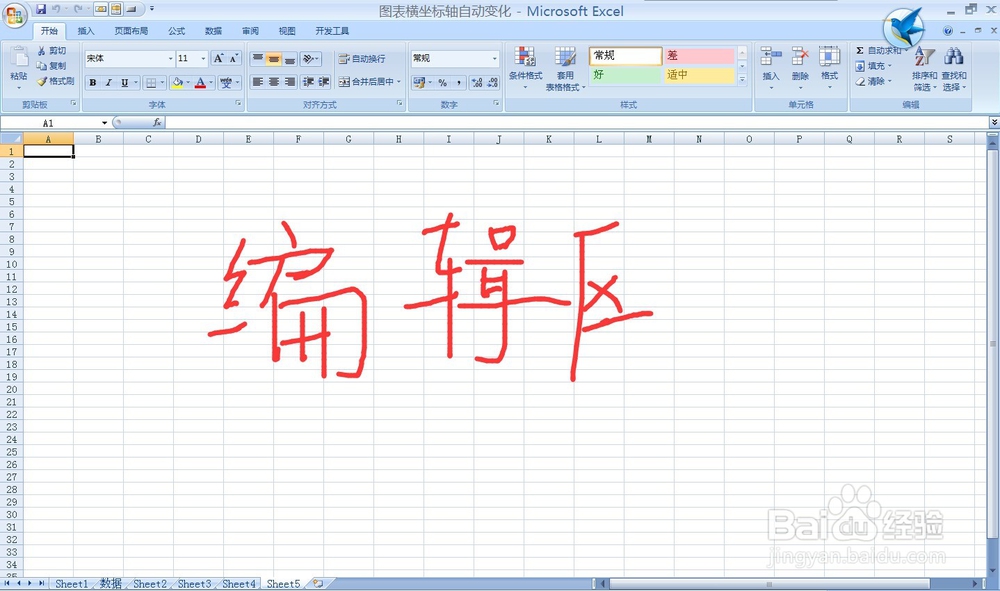
Task: Open Format as Table (套用表格格式)
Action: coord(565,69)
